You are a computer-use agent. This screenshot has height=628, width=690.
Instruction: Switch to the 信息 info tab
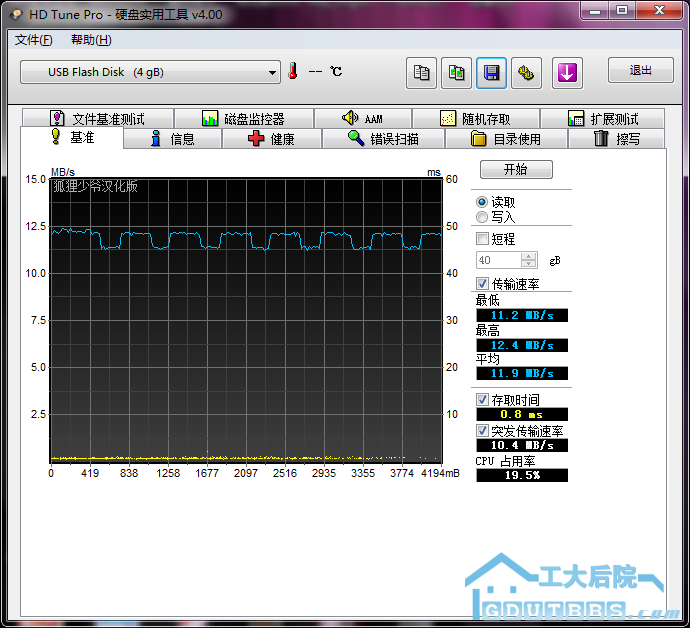click(x=172, y=139)
